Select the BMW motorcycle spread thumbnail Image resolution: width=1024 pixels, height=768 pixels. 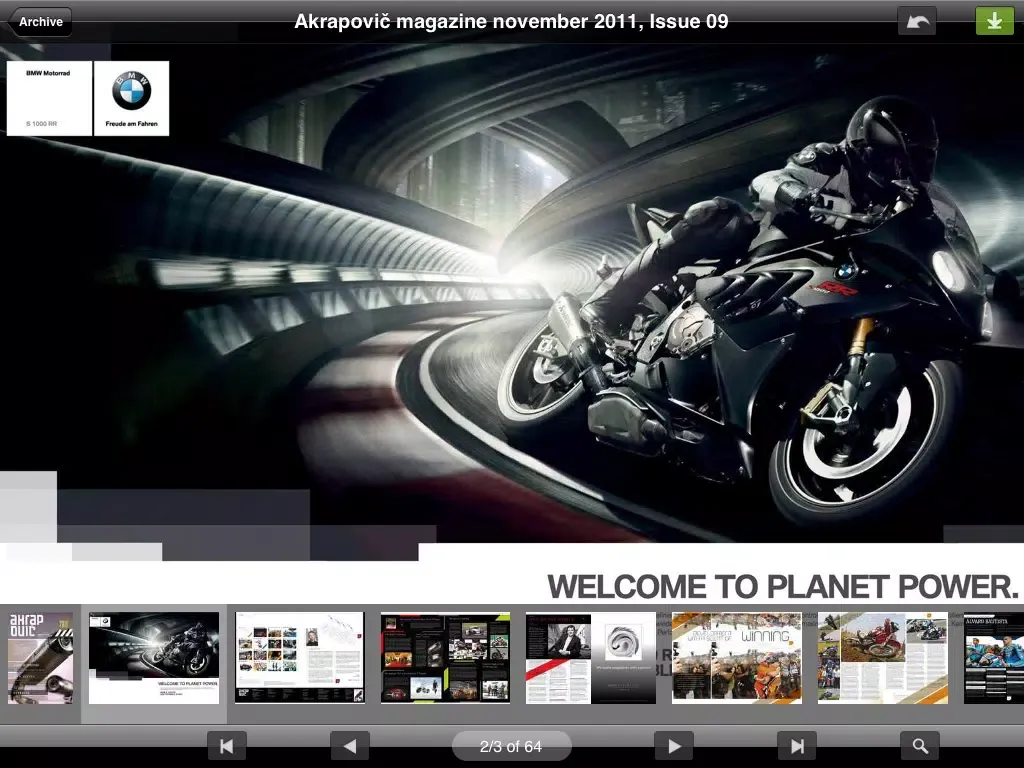153,658
